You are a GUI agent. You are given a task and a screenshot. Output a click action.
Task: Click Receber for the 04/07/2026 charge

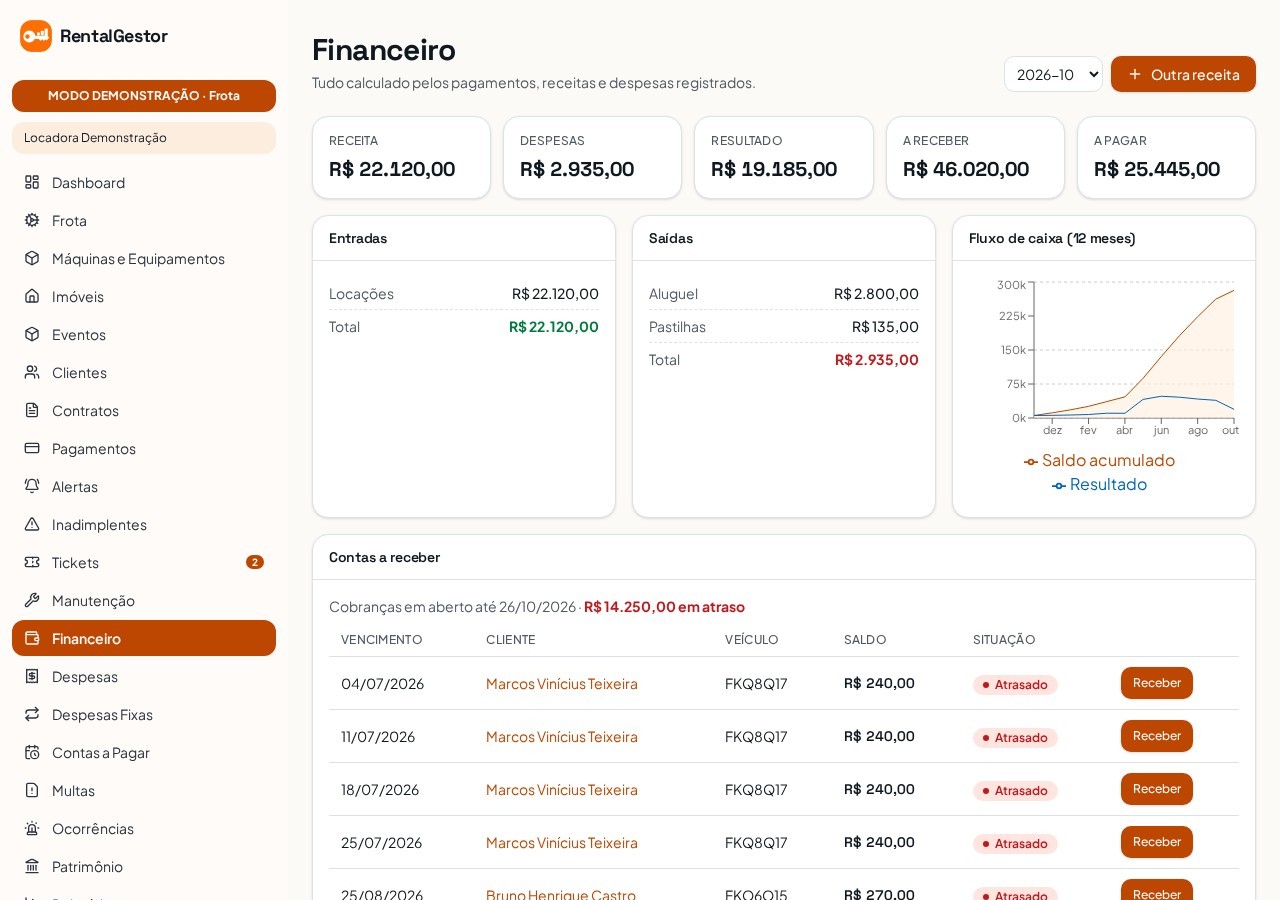[x=1157, y=683]
